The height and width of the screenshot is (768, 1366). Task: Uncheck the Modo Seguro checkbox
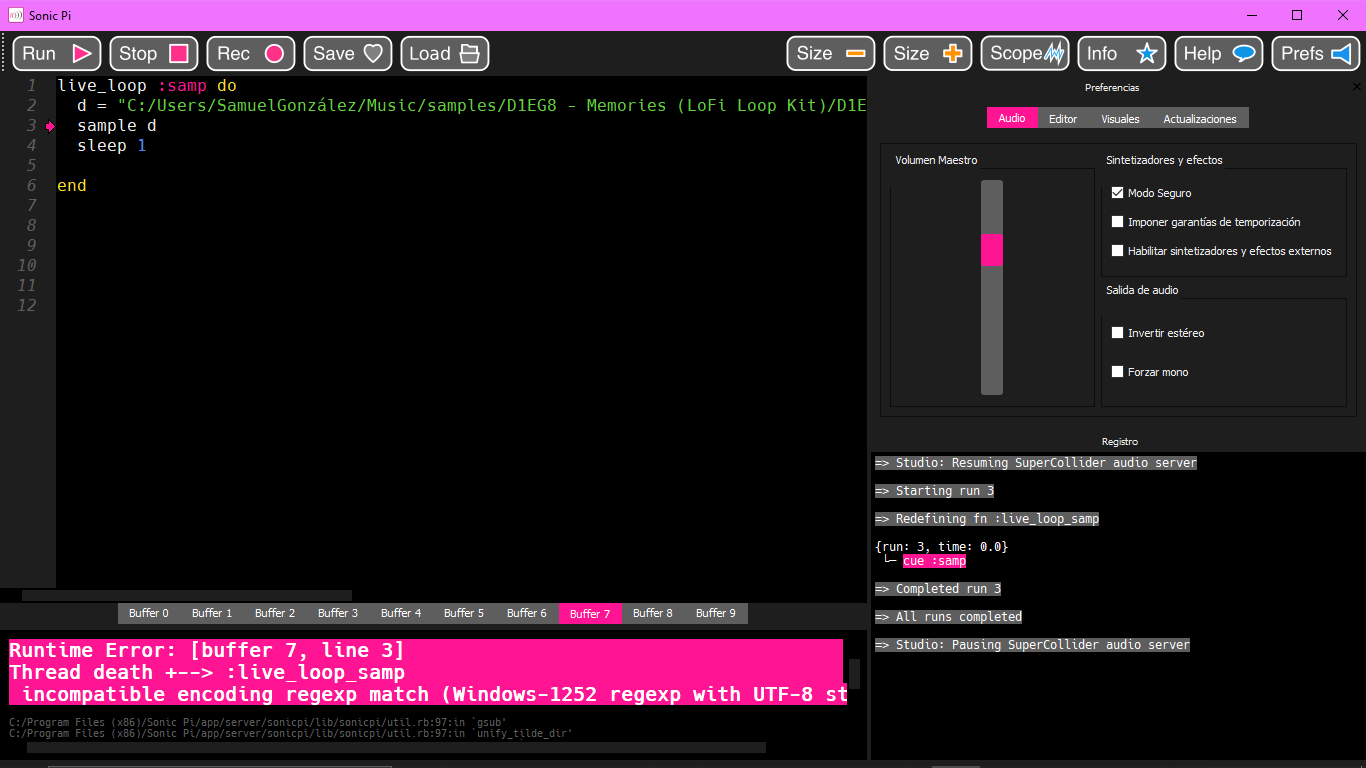click(1118, 193)
